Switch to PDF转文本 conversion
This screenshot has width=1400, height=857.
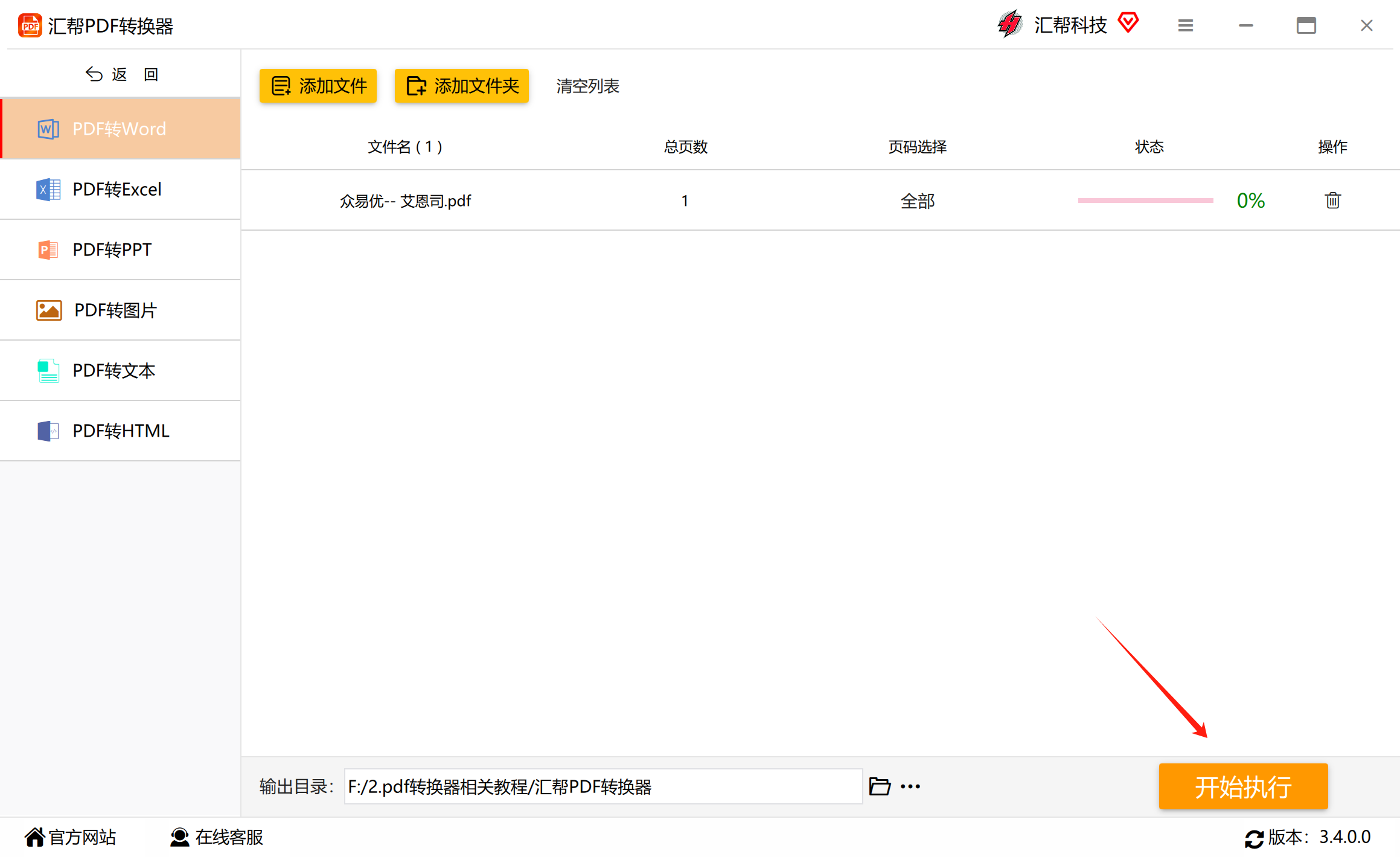point(121,370)
